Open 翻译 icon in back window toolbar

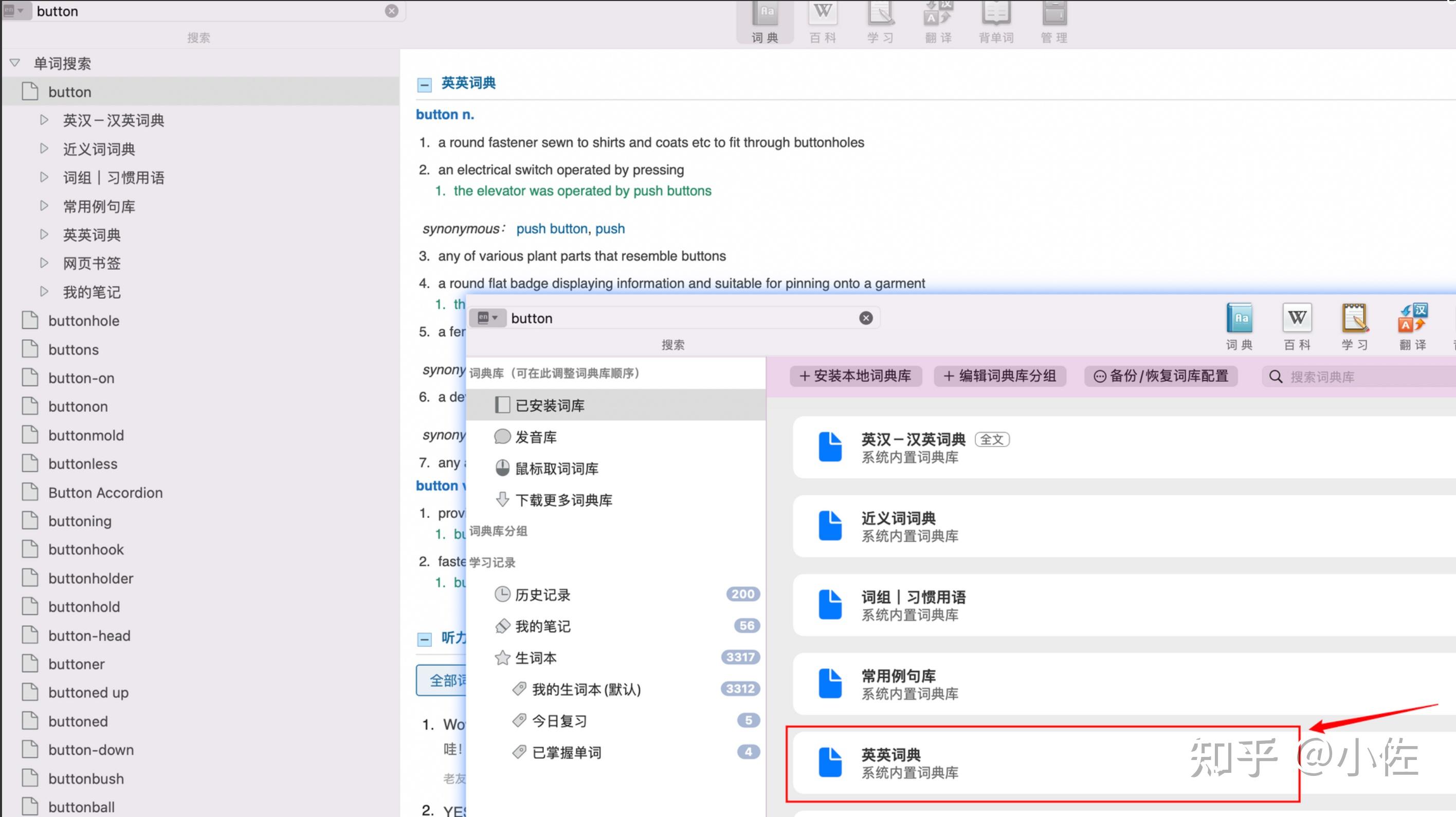938,23
